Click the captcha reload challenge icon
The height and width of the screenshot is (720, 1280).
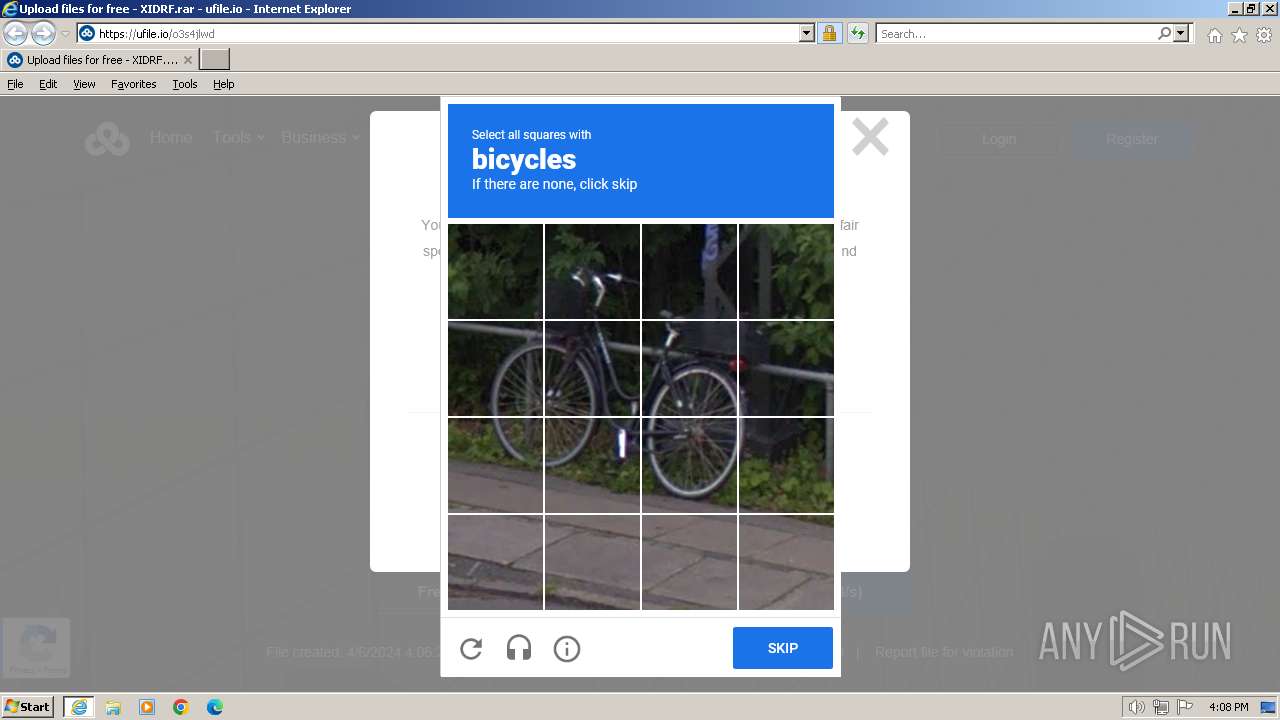coord(471,649)
